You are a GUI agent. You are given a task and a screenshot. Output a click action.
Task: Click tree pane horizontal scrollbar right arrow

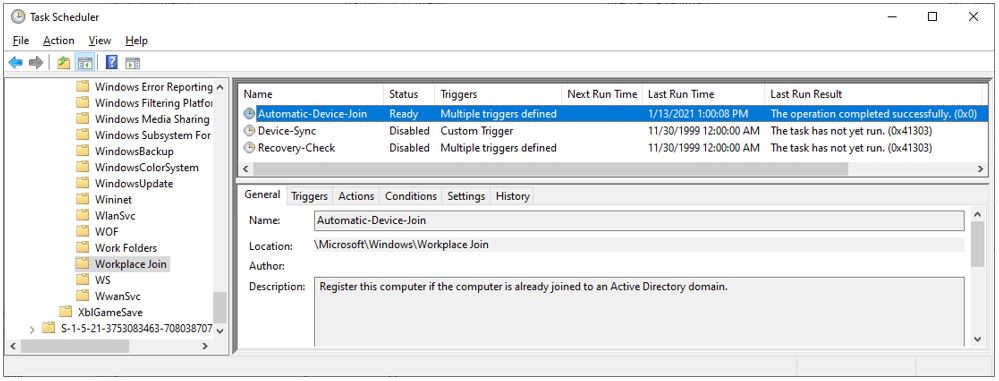tap(205, 346)
